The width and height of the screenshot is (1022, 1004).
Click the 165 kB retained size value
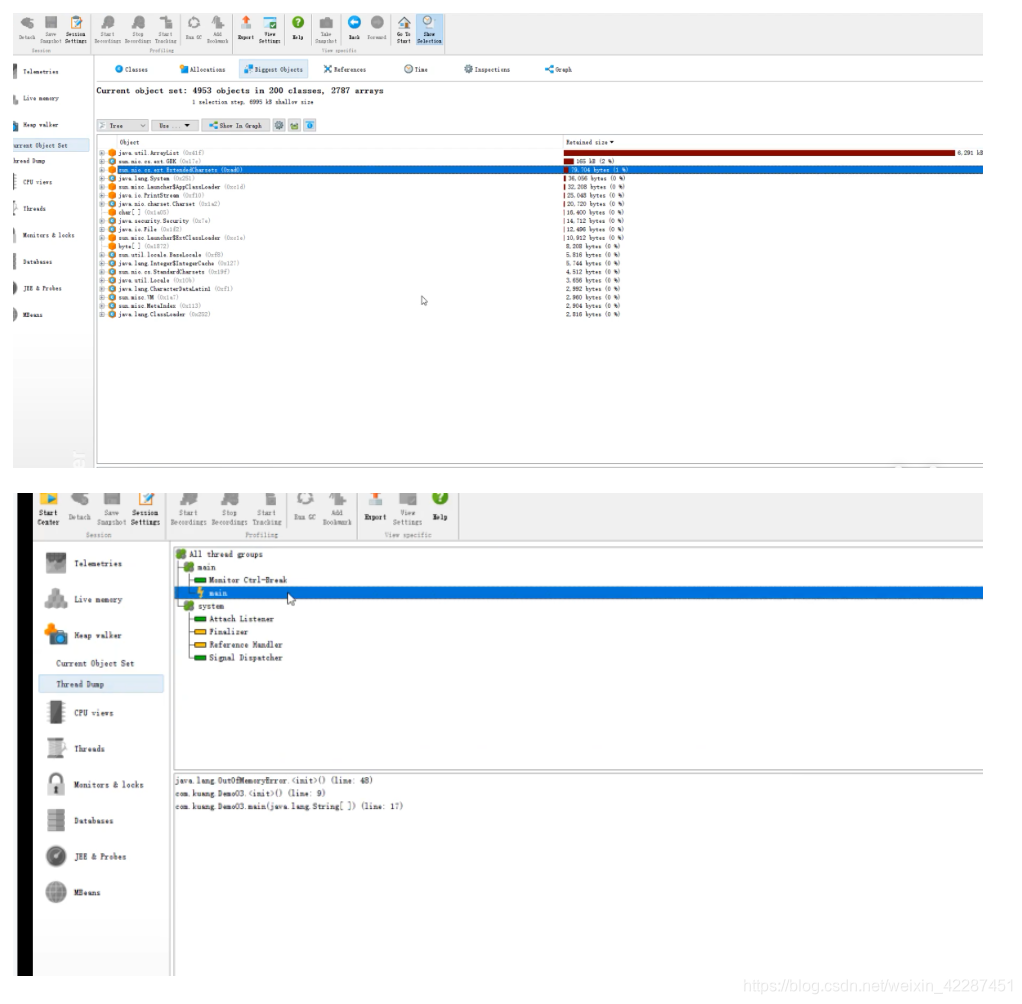click(594, 161)
